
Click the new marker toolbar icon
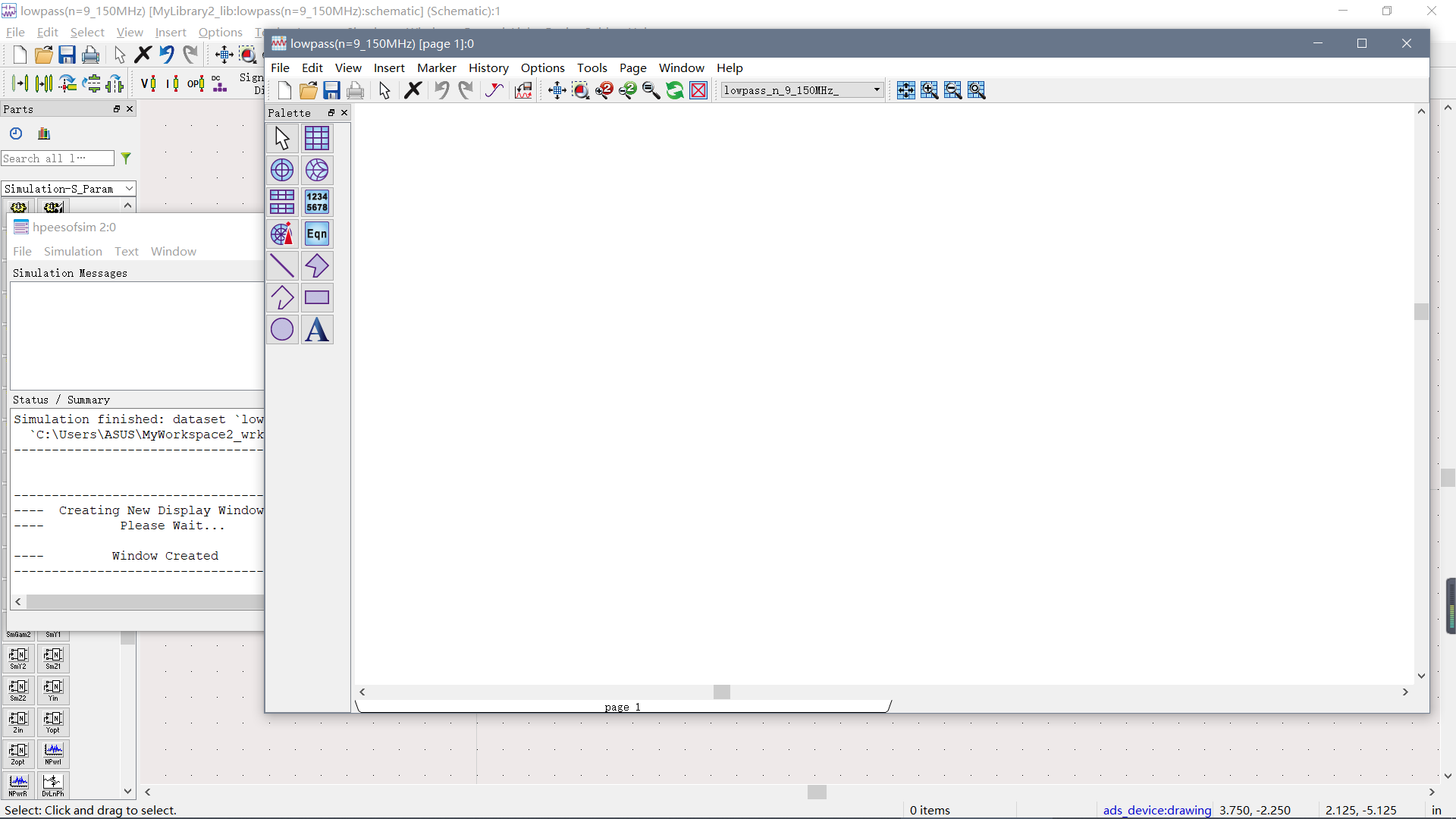(494, 90)
